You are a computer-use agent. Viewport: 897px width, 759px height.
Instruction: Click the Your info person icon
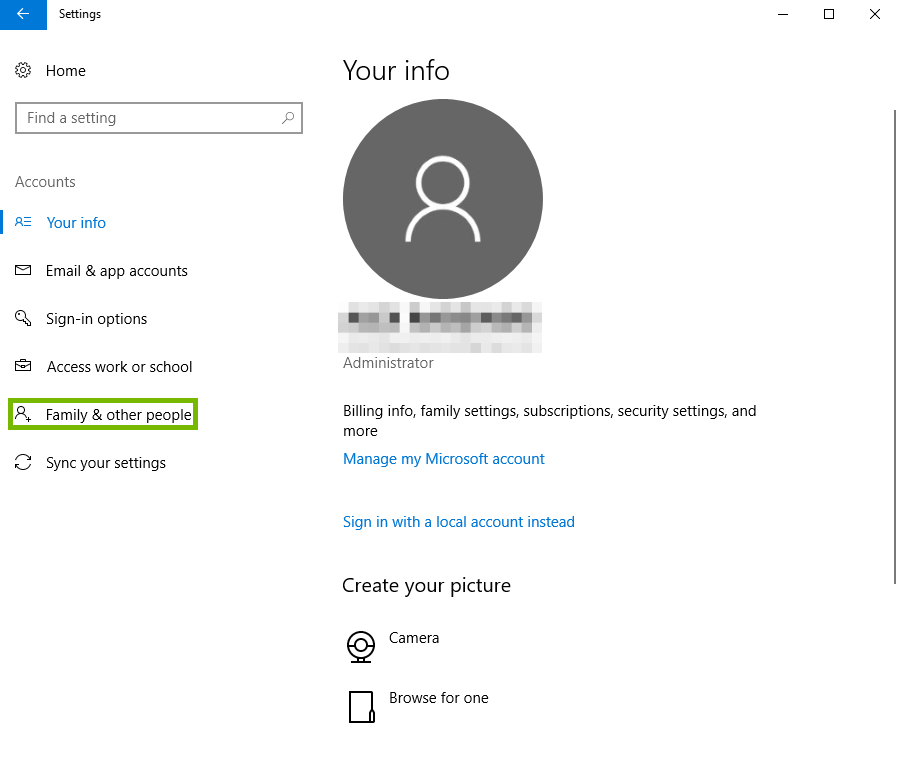coord(23,222)
